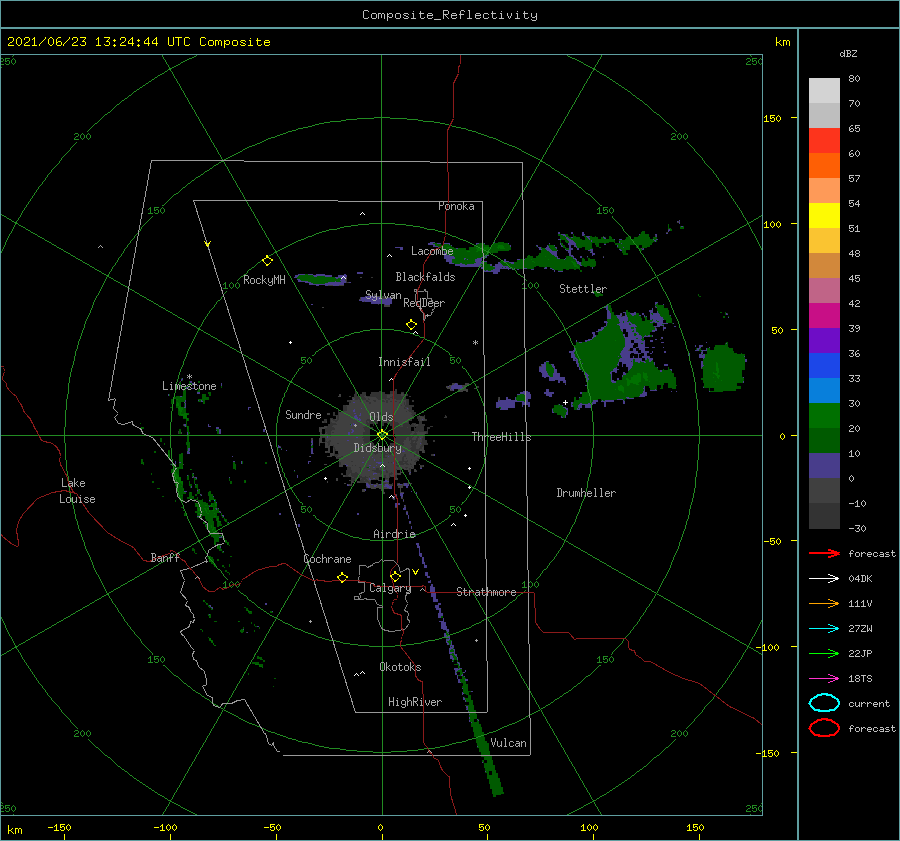
Task: Click the -150 tick on bottom axis
Action: pyautogui.click(x=59, y=827)
